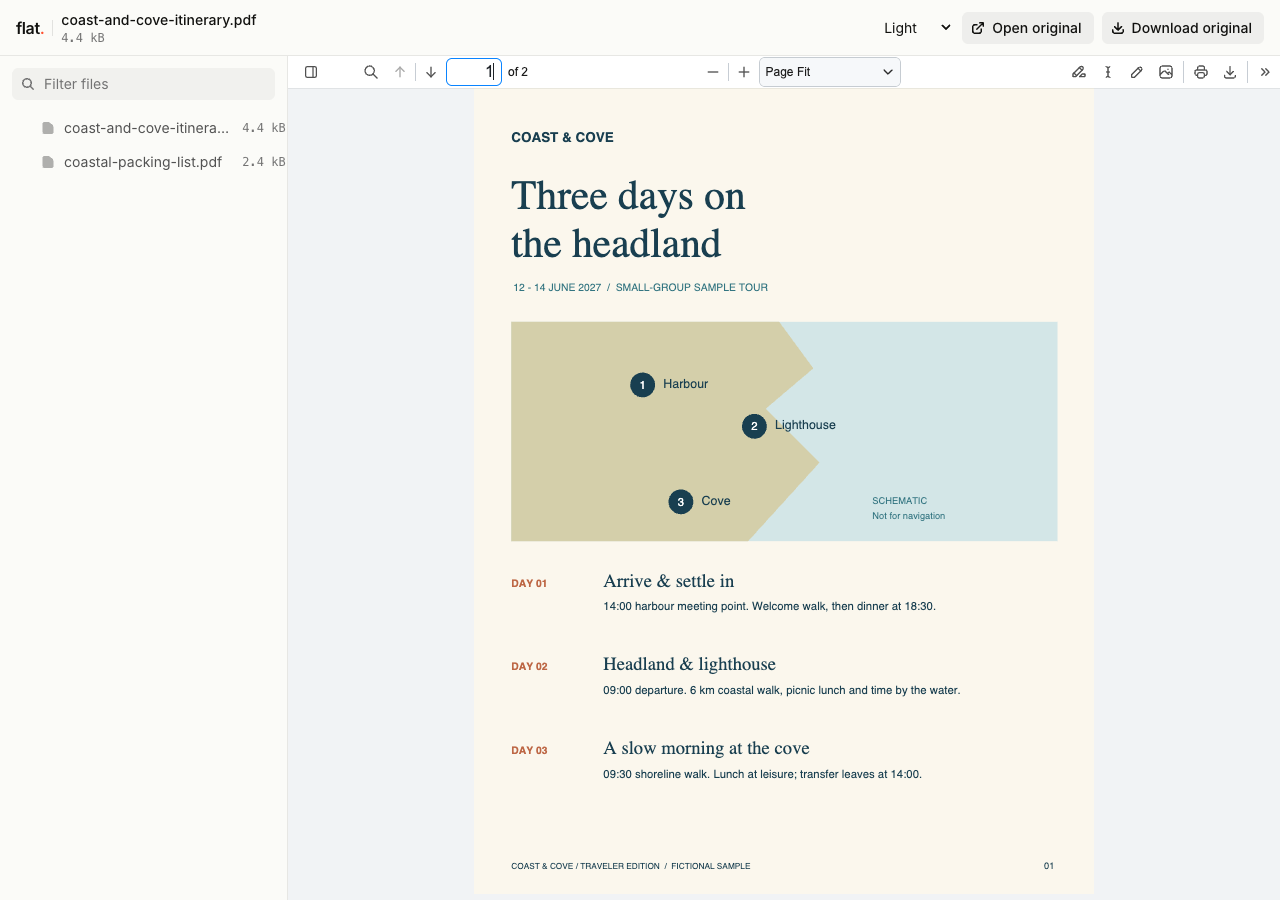Click map marker 1 Harbour
The width and height of the screenshot is (1280, 900).
tap(642, 385)
